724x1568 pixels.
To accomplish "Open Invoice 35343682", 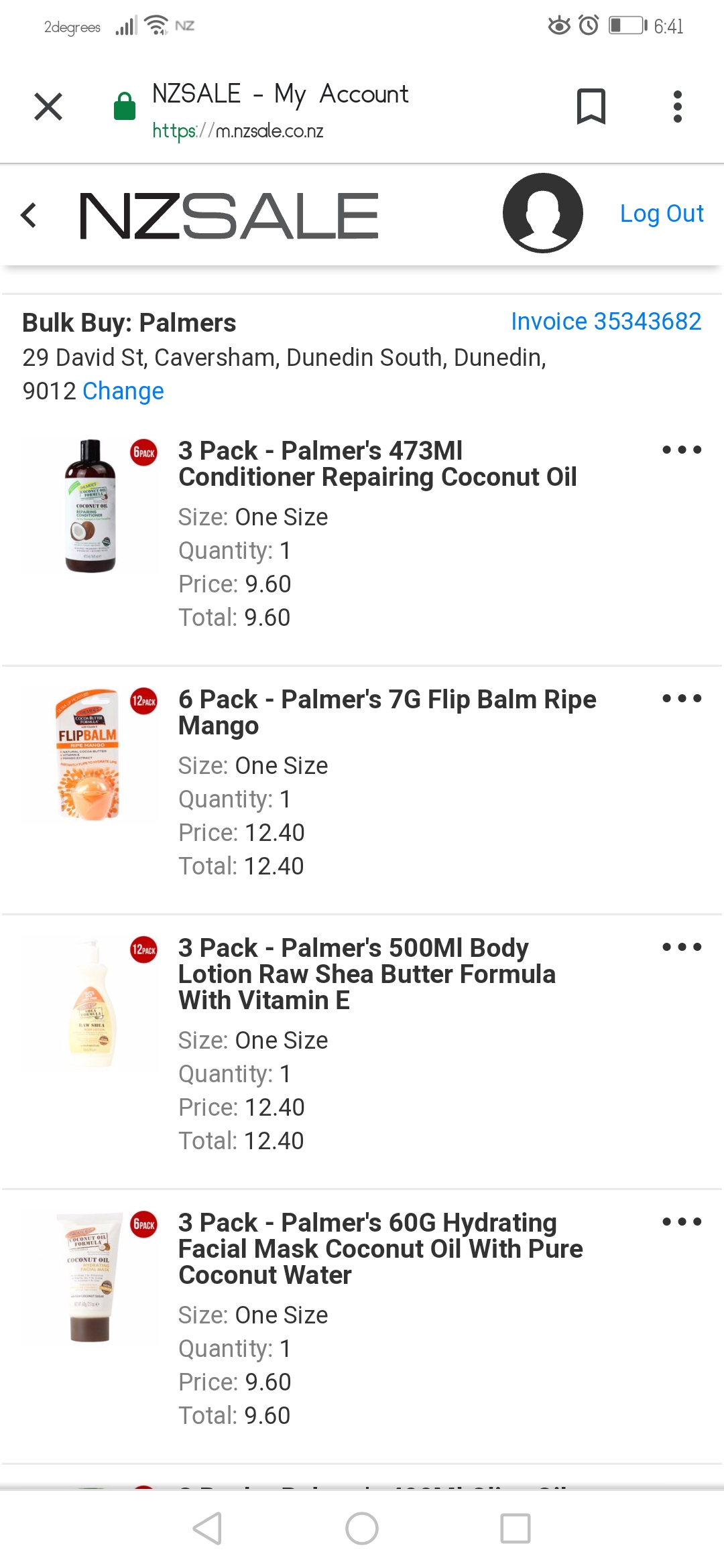I will (x=606, y=322).
